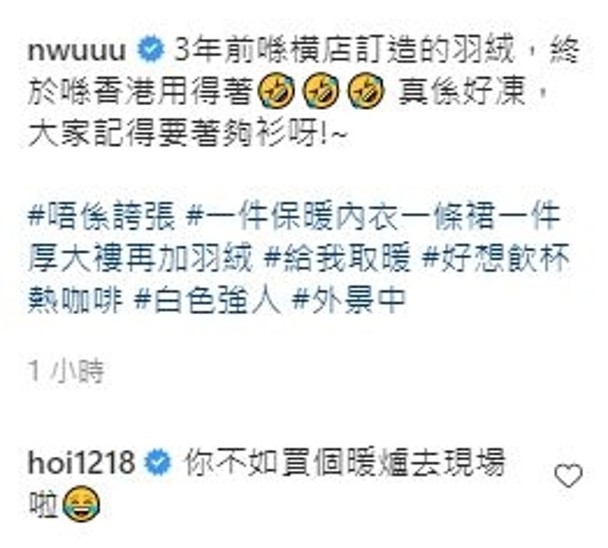Click the caption text 真係好凍
Image resolution: width=608 pixels, height=548 pixels.
[x=462, y=92]
